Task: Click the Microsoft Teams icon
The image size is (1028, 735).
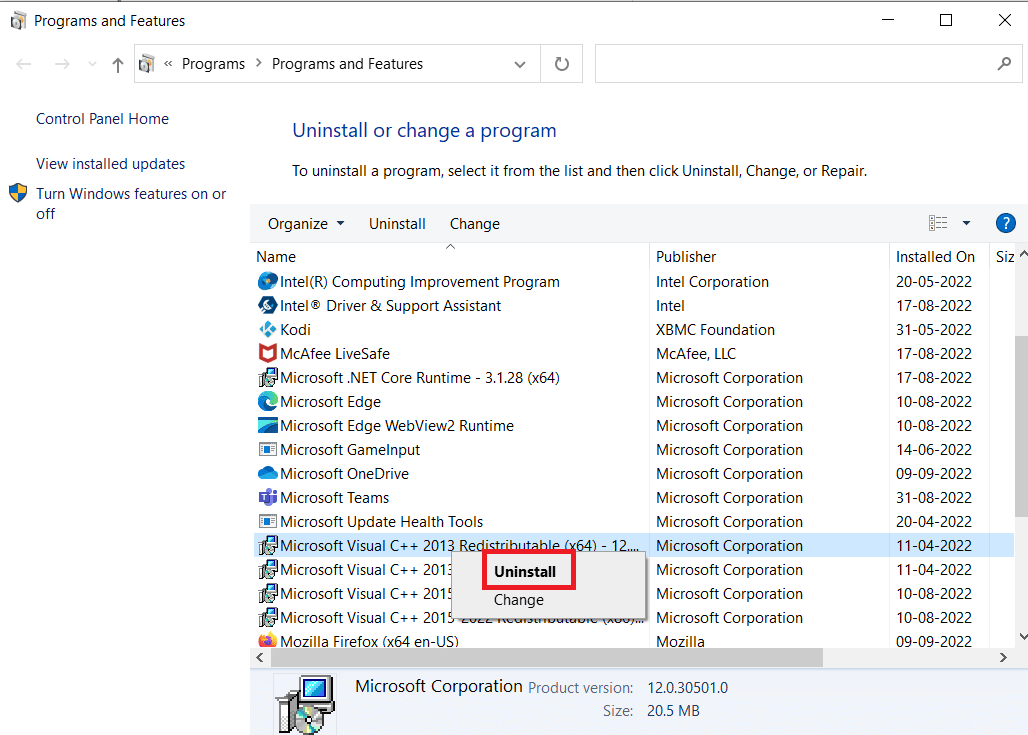Action: 267,498
